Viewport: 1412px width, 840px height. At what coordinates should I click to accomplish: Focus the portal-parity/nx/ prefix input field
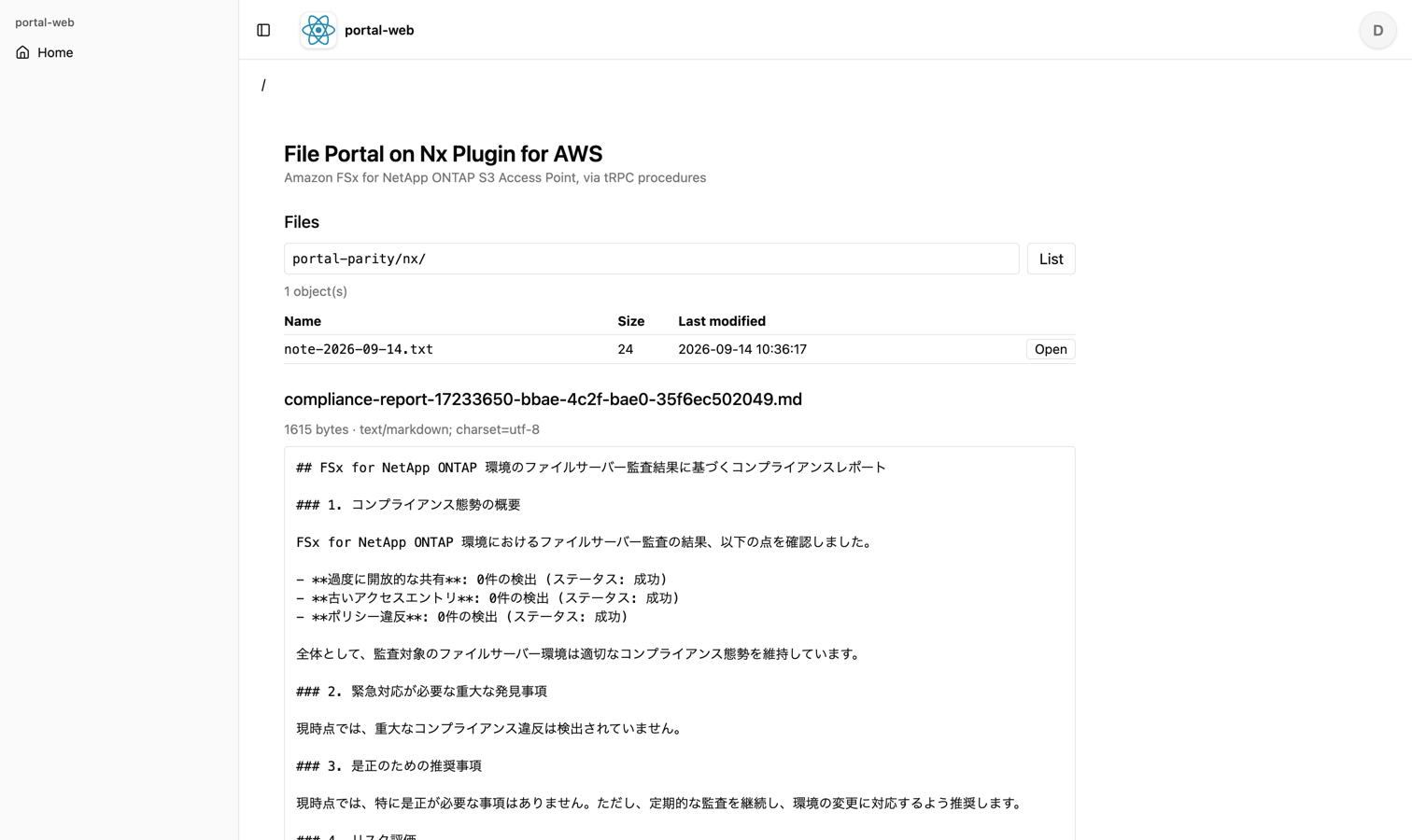click(x=651, y=259)
